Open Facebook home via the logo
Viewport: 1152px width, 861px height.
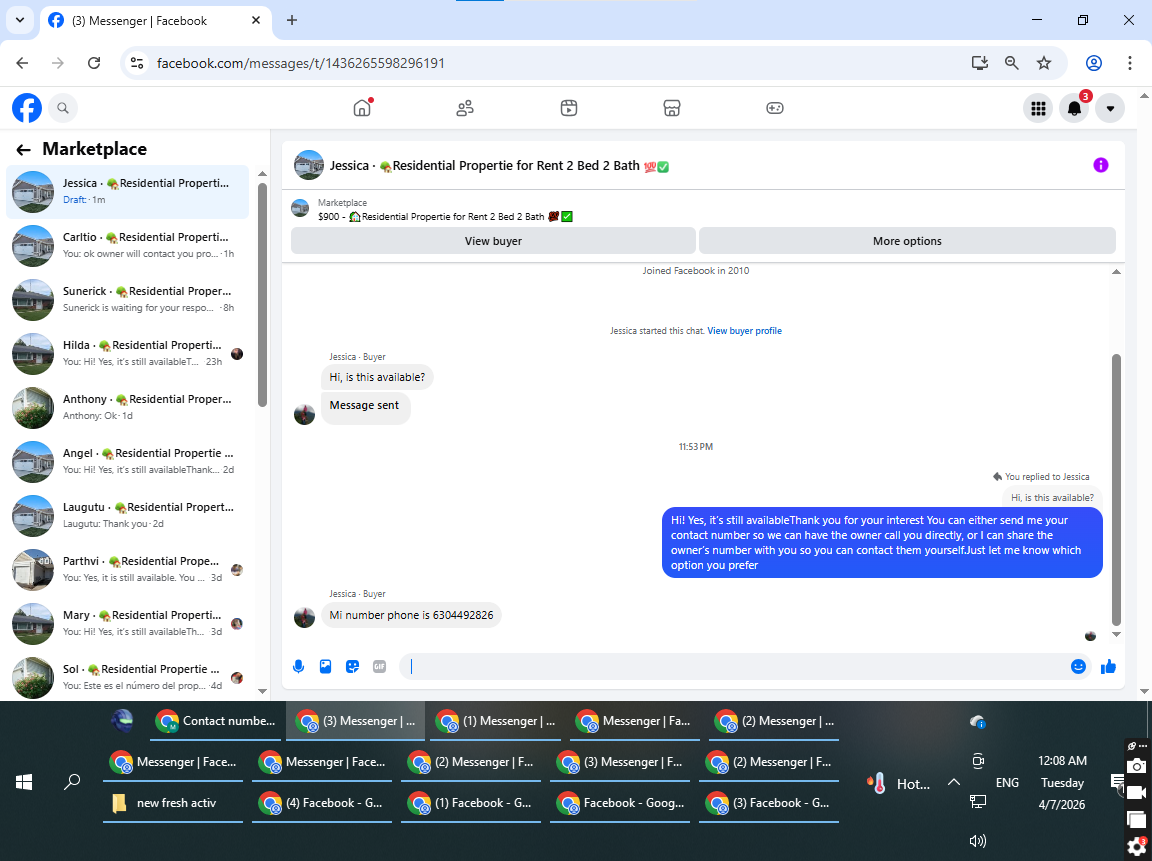coord(27,108)
